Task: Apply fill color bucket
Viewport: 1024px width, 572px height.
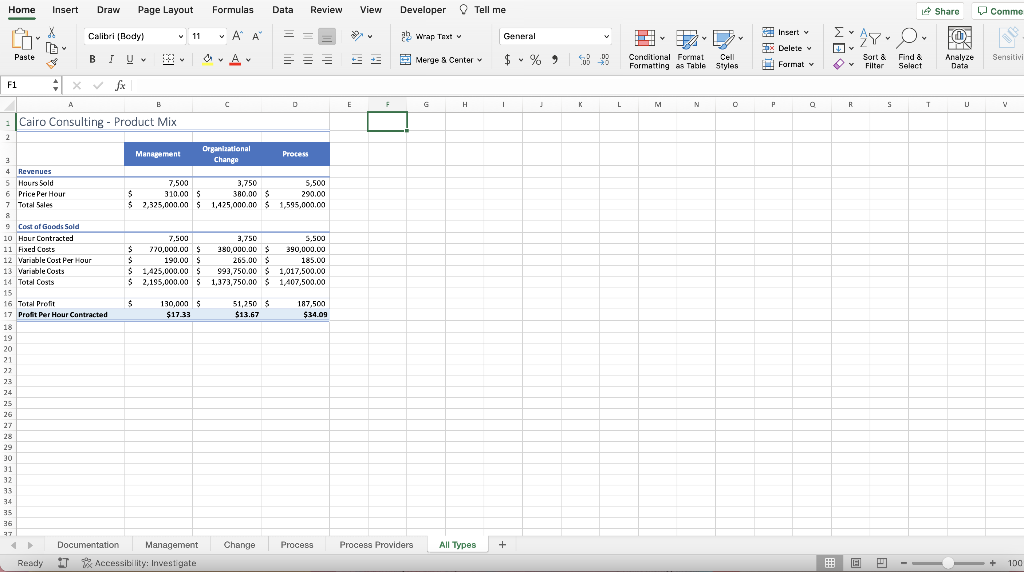Action: pos(208,59)
